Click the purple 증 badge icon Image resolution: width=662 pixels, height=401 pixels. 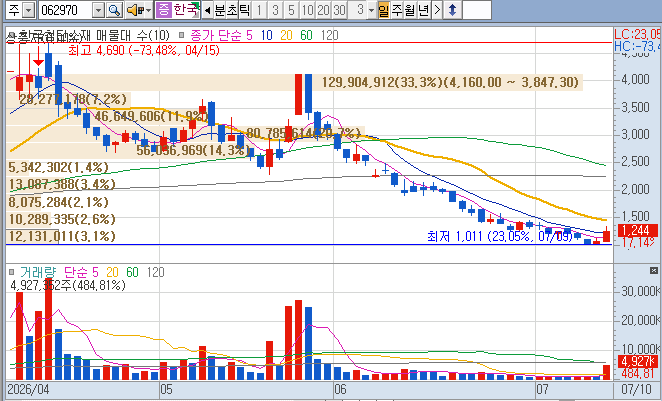pos(163,10)
